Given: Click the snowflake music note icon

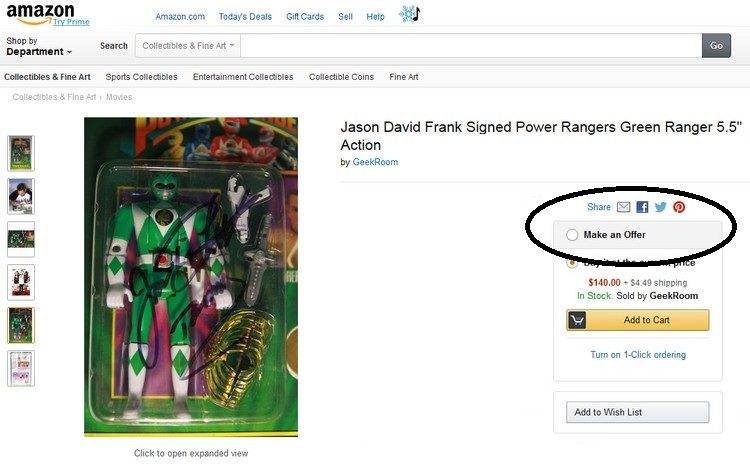Looking at the screenshot, I should 409,14.
